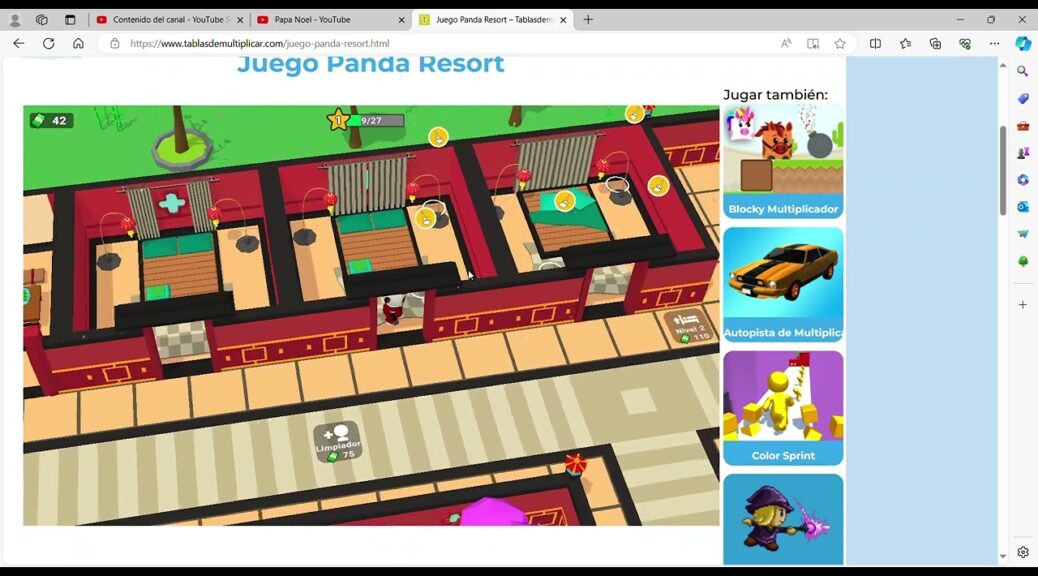Image resolution: width=1038 pixels, height=576 pixels.
Task: Open the Edge sidebar Search icon
Action: pyautogui.click(x=1023, y=72)
